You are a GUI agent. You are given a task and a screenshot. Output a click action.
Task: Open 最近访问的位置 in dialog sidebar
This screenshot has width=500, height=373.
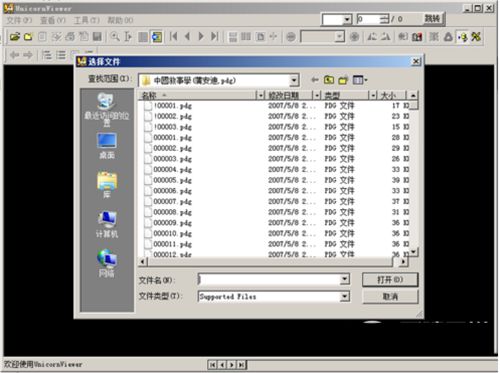(x=107, y=109)
